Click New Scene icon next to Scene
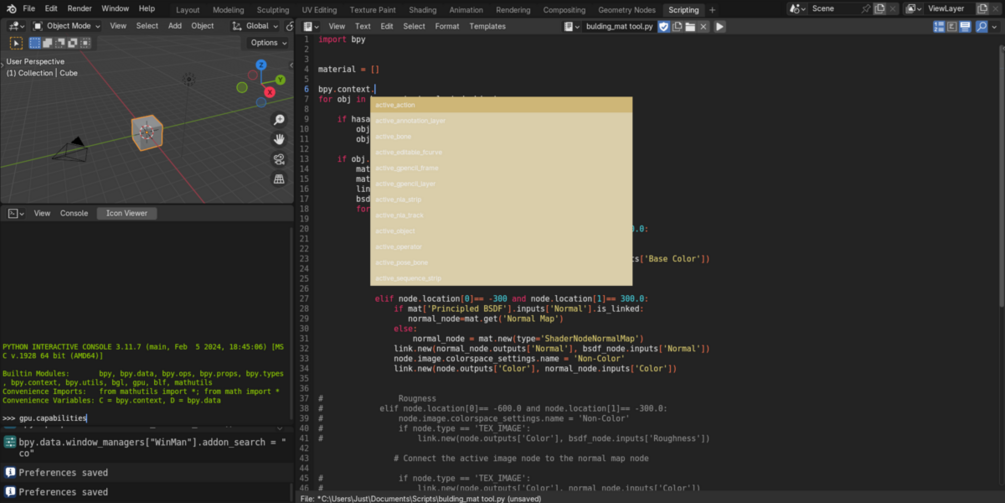 [880, 8]
